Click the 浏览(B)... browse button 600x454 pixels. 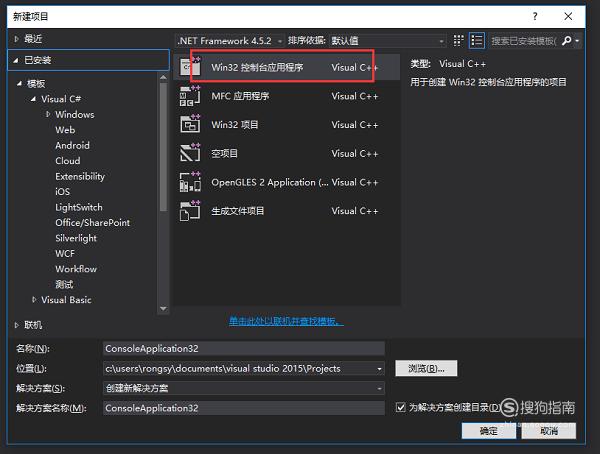click(x=426, y=368)
